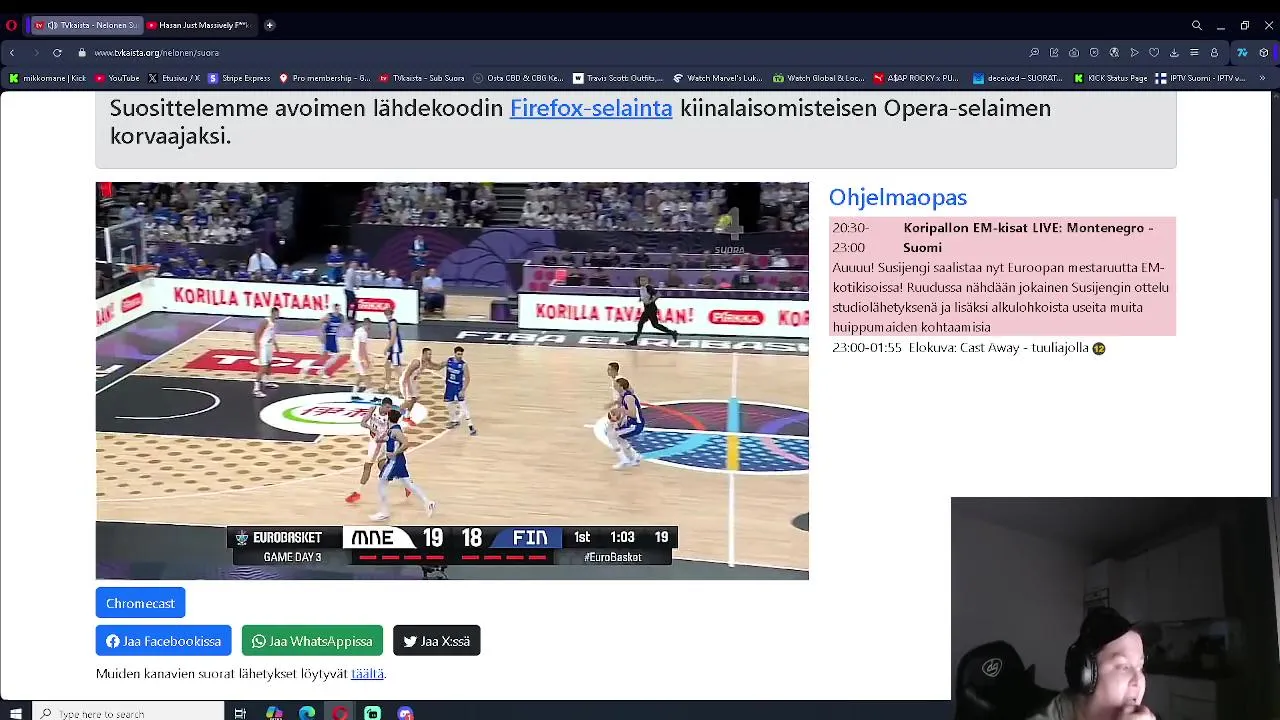This screenshot has height=720, width=1280.
Task: Follow the Firefox-selainta link
Action: pyautogui.click(x=591, y=108)
